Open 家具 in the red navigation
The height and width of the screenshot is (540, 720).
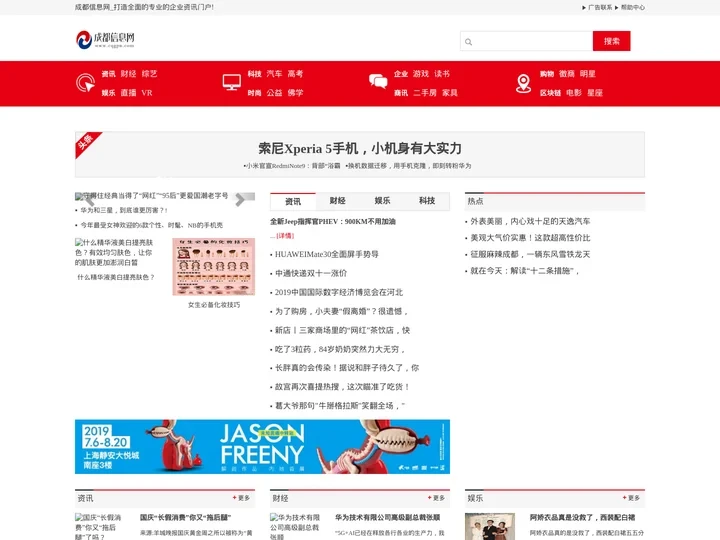(x=450, y=93)
